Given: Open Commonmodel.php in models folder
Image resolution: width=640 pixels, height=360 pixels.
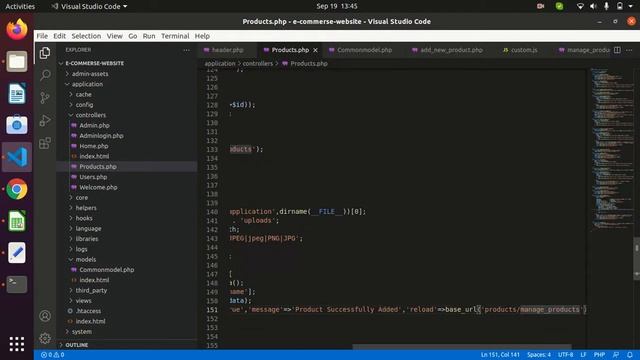Looking at the screenshot, I should 107,270.
